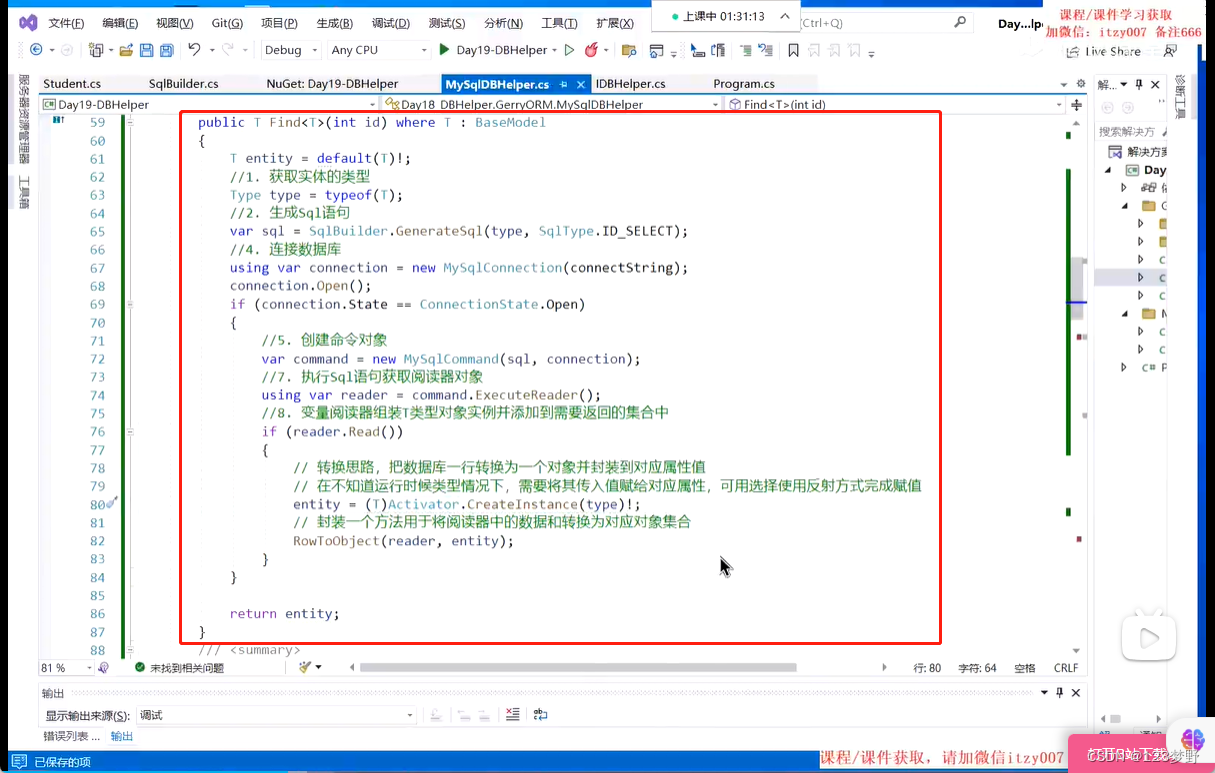Open the 81 % zoom level dropdown
1215x773 pixels.
point(66,667)
